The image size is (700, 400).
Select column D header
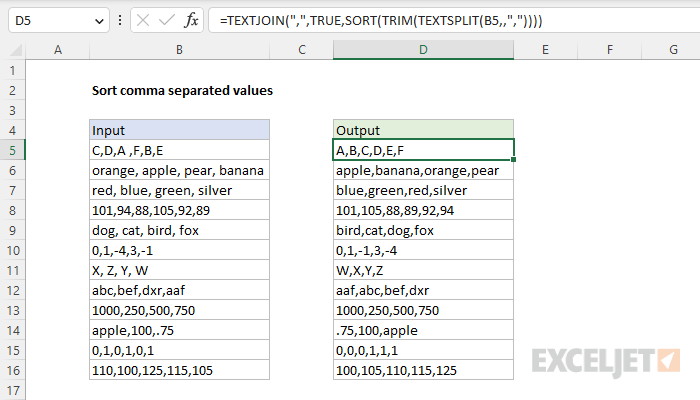(423, 50)
